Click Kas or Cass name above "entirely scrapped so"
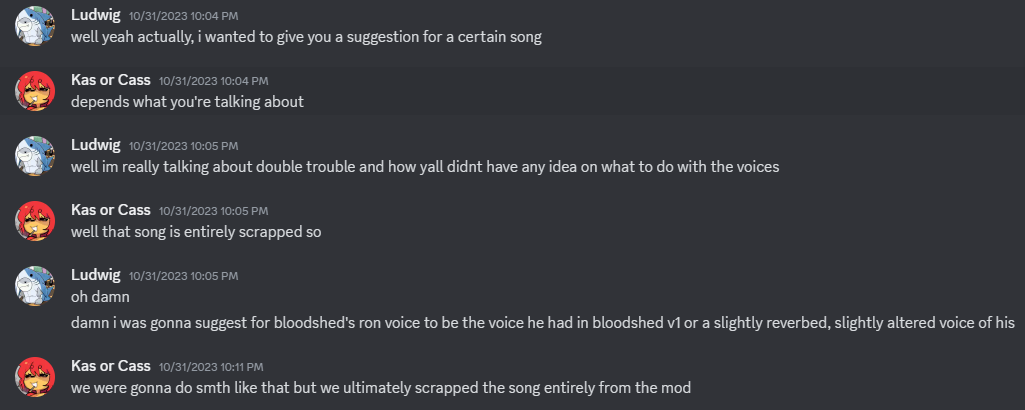The image size is (1025, 410). (x=111, y=210)
